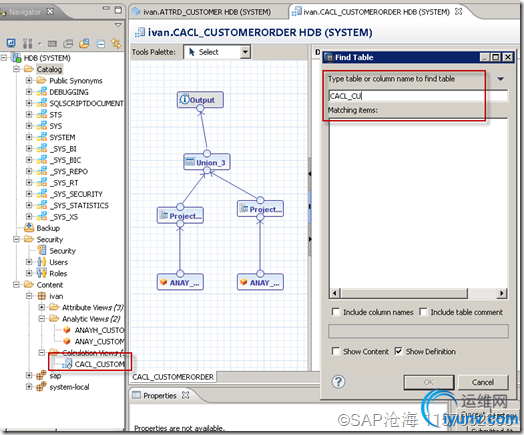Uncheck Show Definition checkbox
Image resolution: width=524 pixels, height=435 pixels.
pos(398,351)
